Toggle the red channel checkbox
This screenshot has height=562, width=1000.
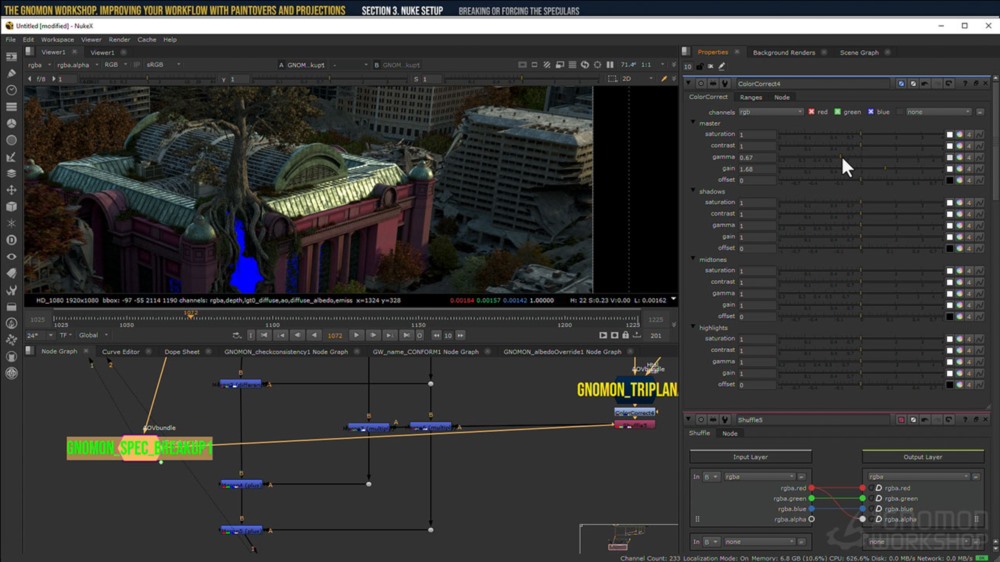811,112
